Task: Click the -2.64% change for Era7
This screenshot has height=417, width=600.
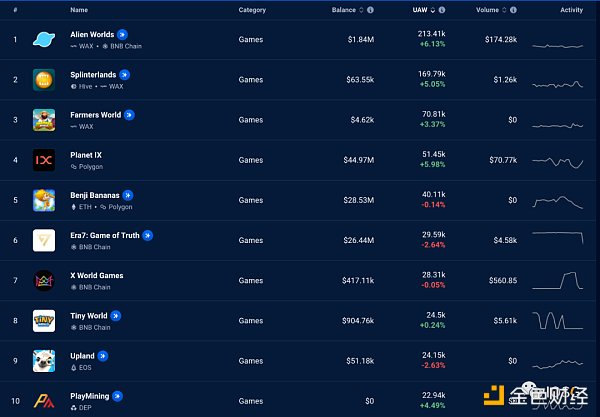Action: coord(433,245)
